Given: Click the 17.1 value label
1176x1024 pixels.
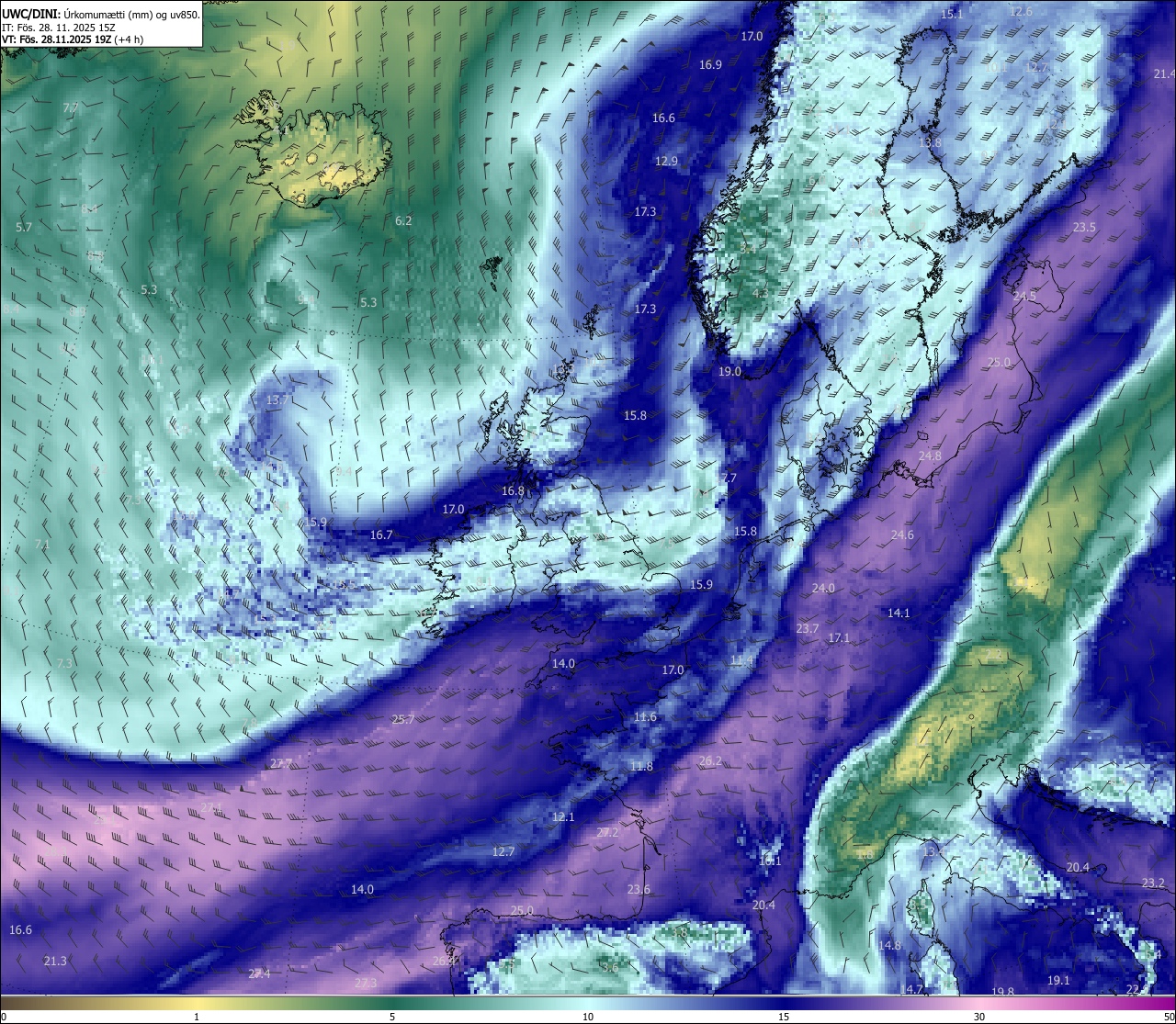Looking at the screenshot, I should coord(839,637).
